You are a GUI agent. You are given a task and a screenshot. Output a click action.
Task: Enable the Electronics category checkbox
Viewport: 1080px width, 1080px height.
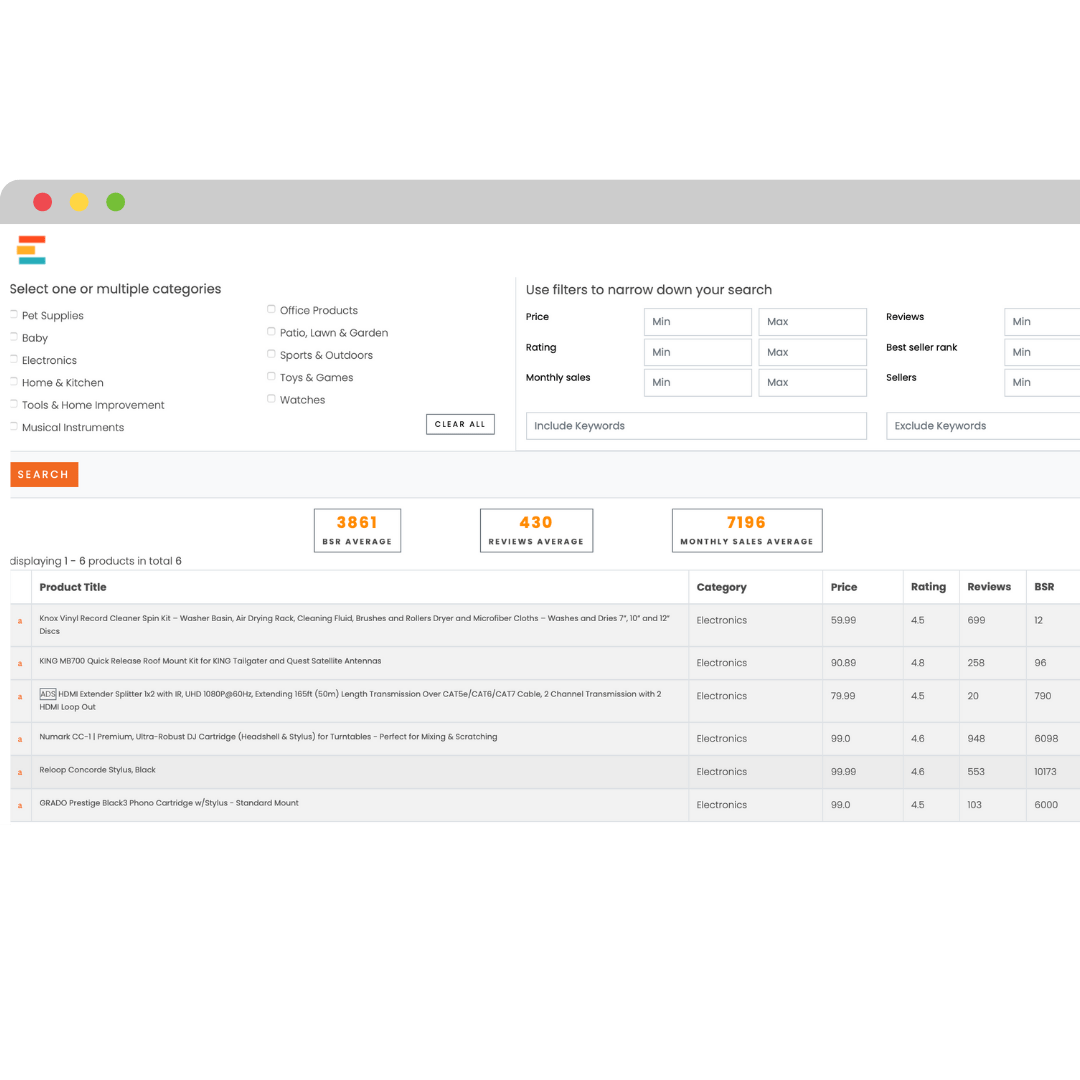coord(14,360)
